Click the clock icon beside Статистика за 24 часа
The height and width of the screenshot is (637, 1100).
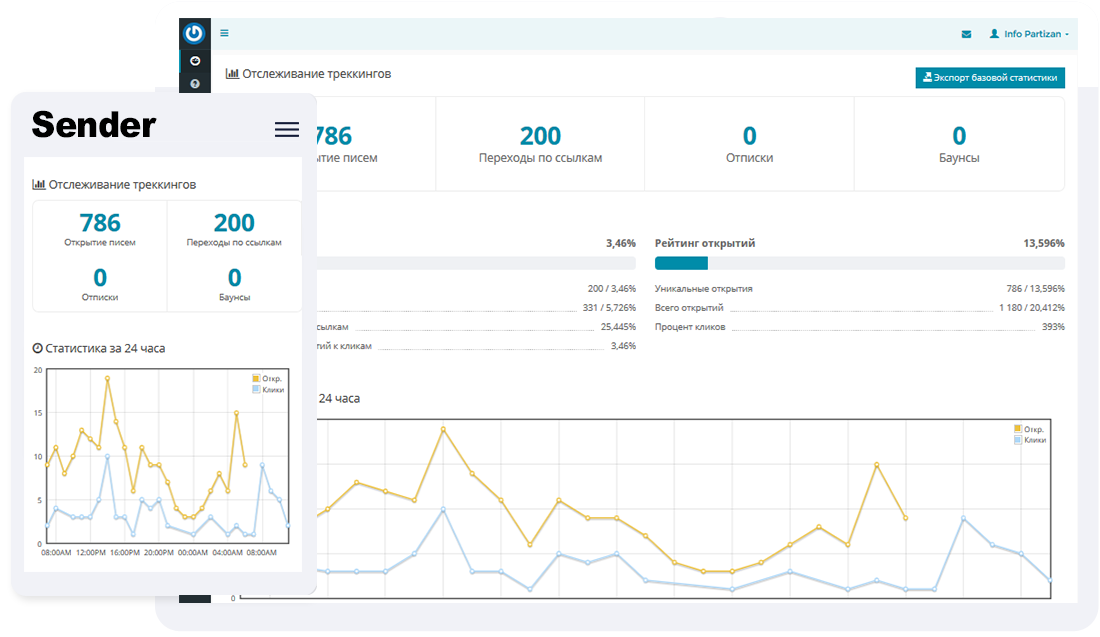click(x=38, y=348)
